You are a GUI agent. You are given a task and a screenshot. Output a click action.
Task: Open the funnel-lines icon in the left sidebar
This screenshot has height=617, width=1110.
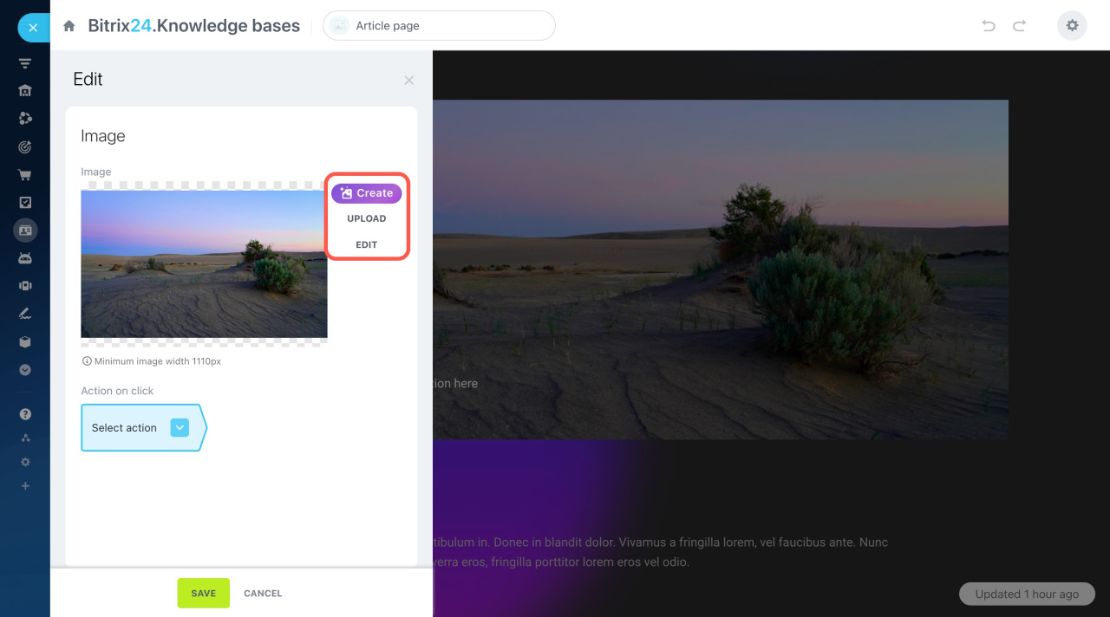[x=25, y=64]
